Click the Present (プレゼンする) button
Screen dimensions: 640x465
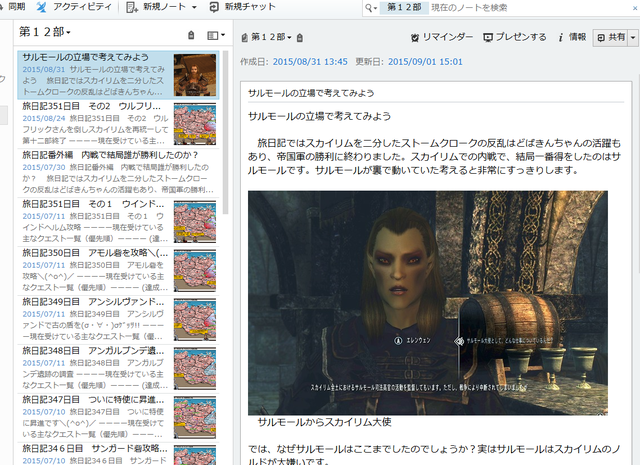pos(514,37)
